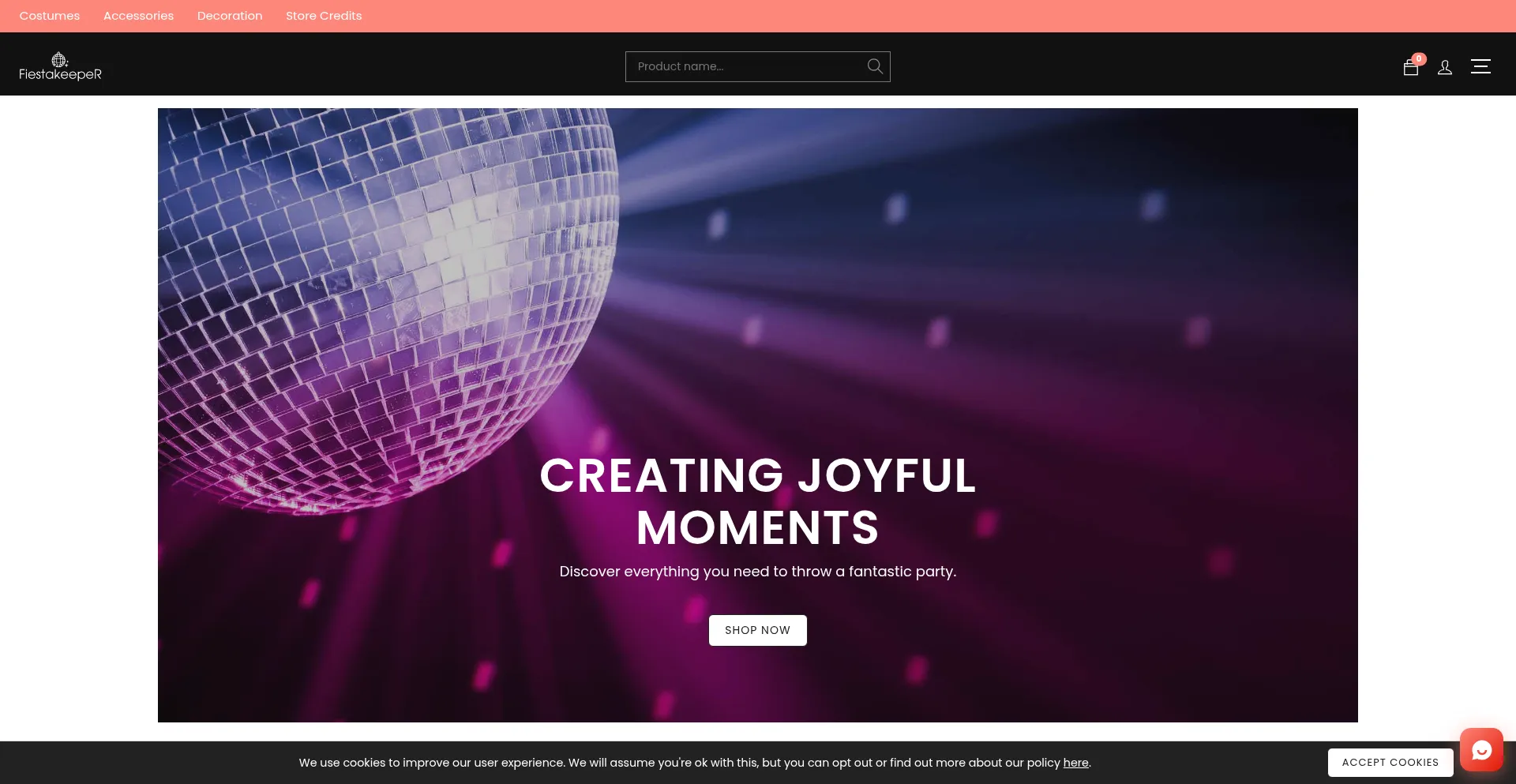This screenshot has width=1516, height=784.
Task: Open the hamburger menu icon
Action: [1480, 66]
